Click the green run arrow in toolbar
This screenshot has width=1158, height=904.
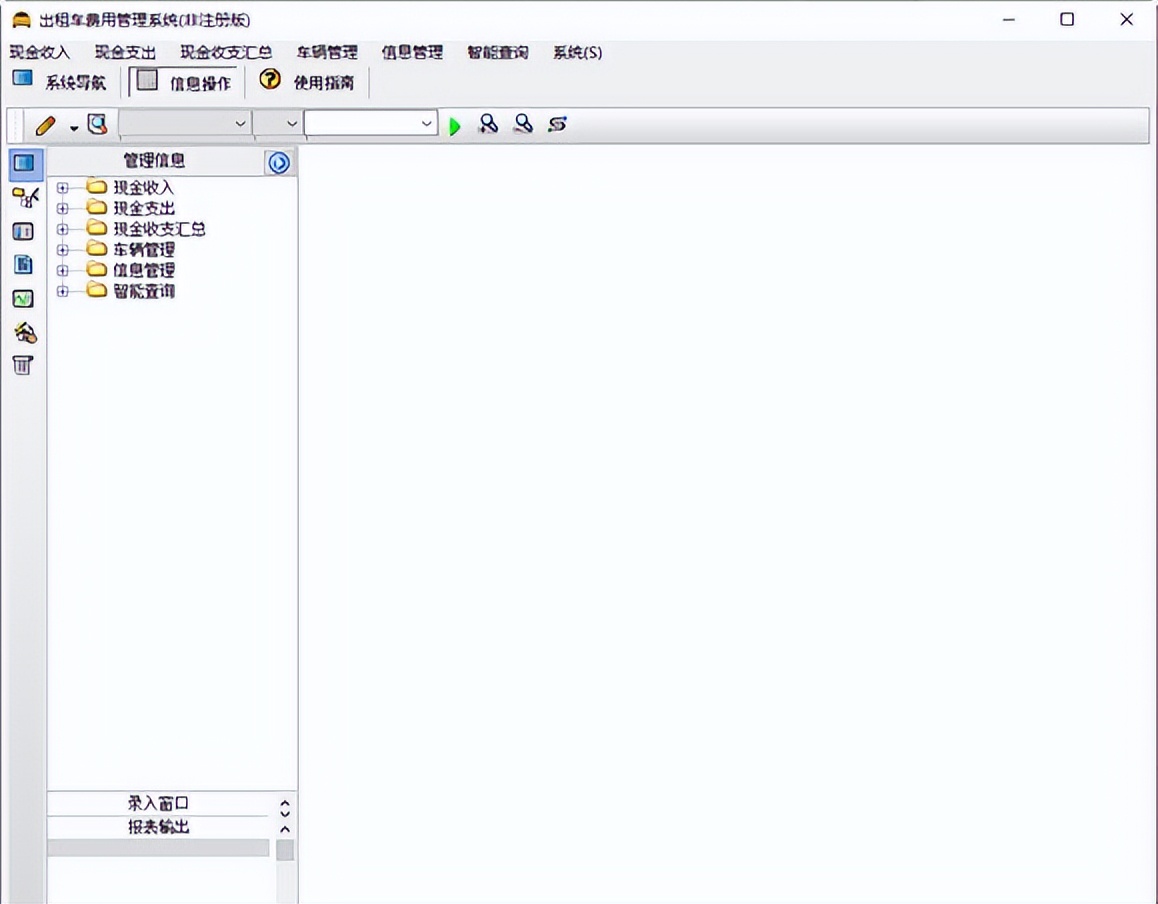(x=455, y=124)
